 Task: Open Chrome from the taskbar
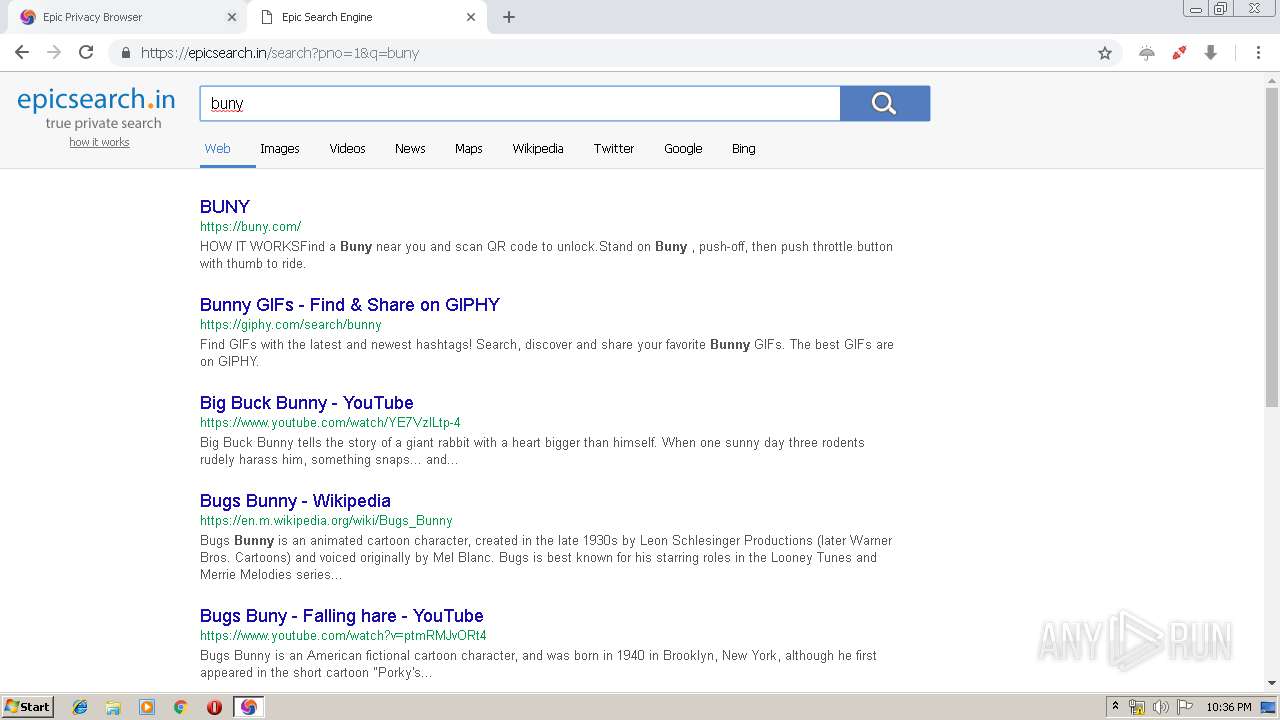(x=180, y=707)
